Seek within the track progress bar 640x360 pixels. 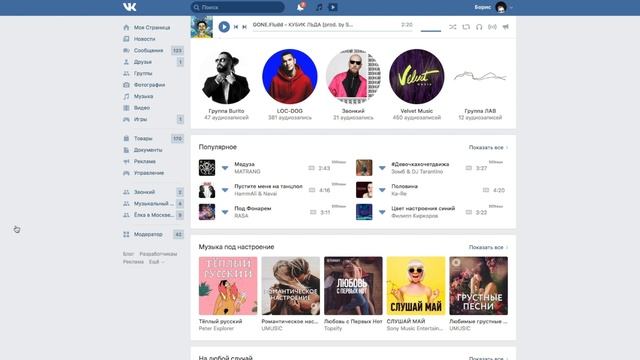pos(333,31)
